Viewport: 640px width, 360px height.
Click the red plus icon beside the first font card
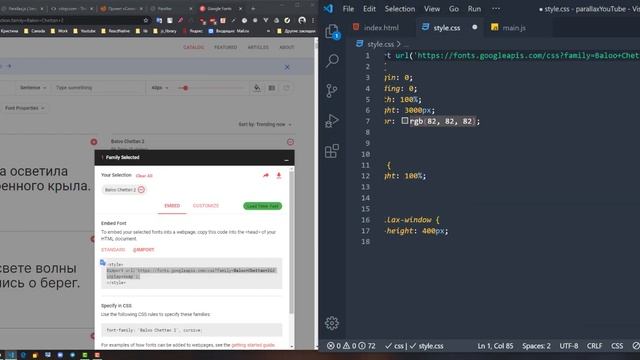tap(94, 142)
